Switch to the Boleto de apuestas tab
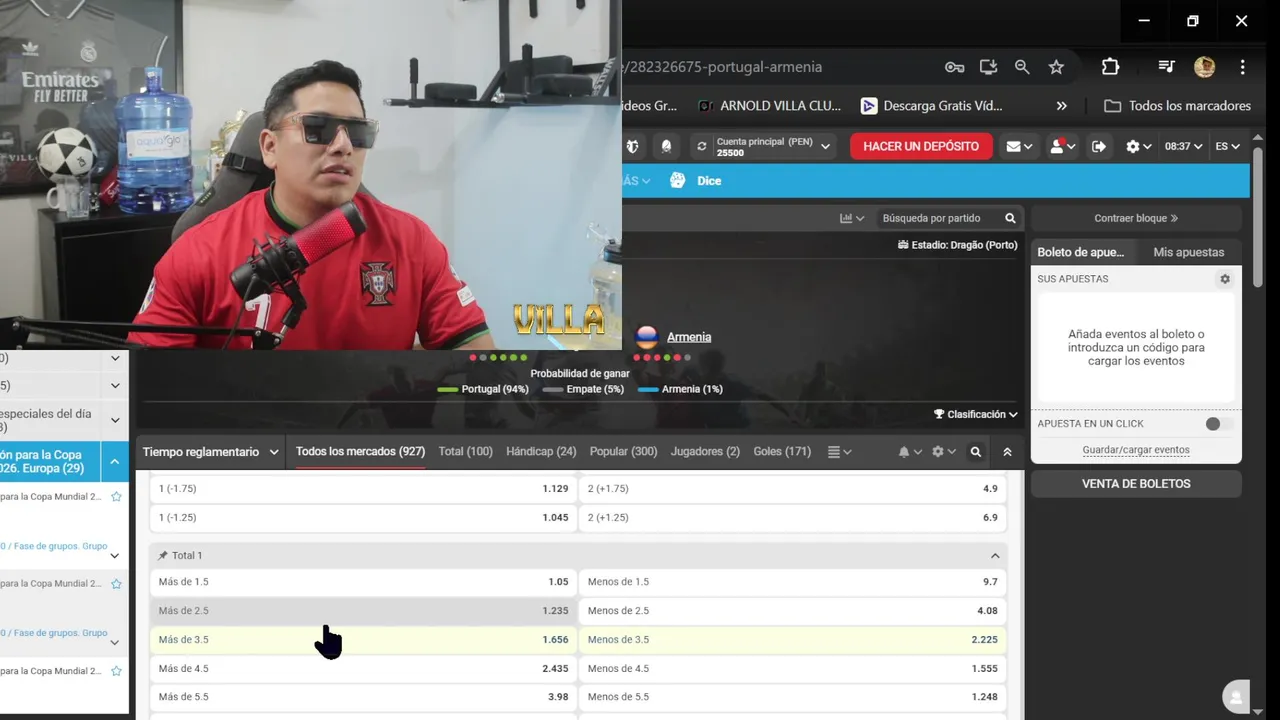Screen dimensions: 1280x720 tap(1080, 252)
